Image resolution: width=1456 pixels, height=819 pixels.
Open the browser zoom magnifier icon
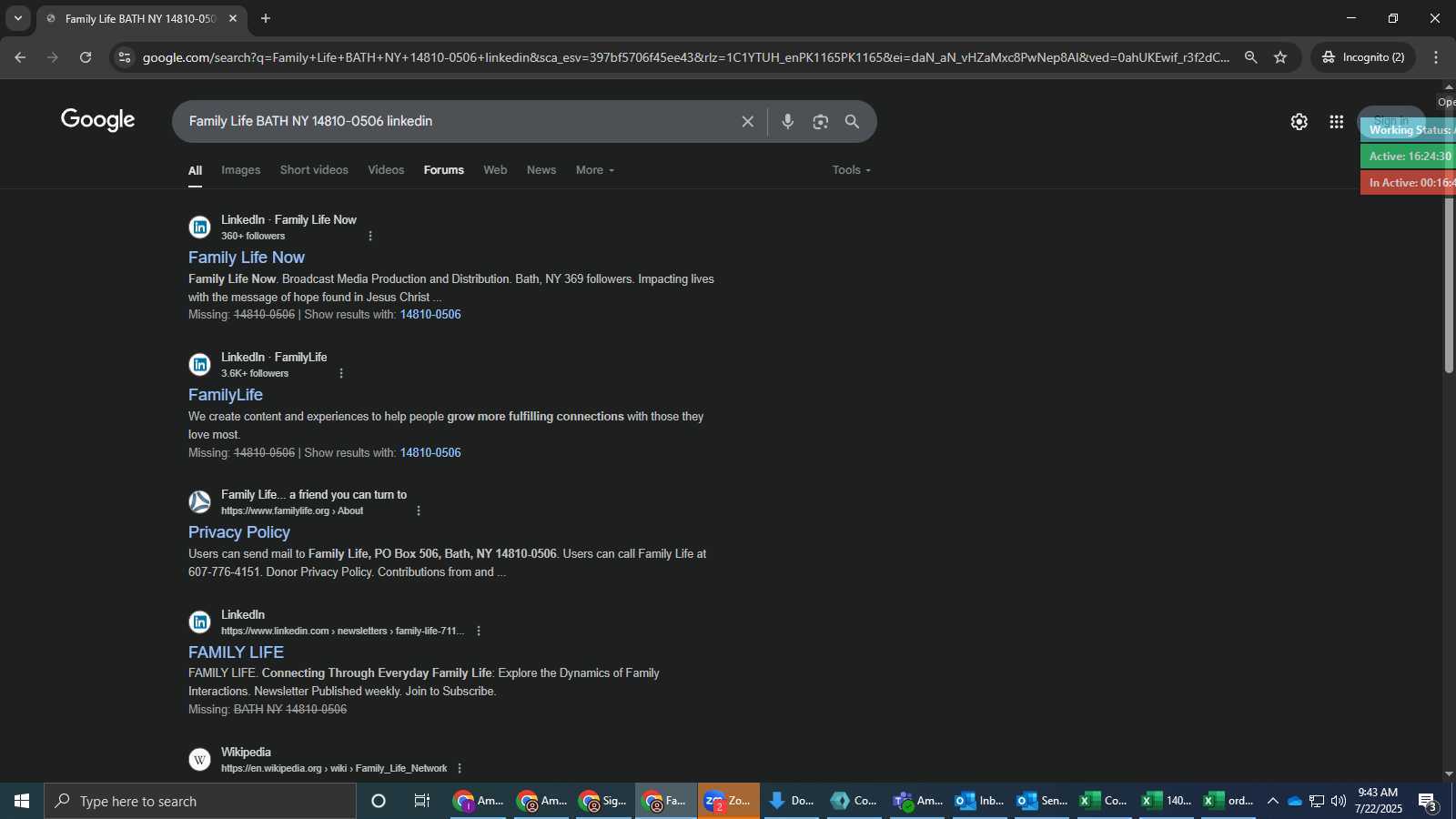(1251, 57)
